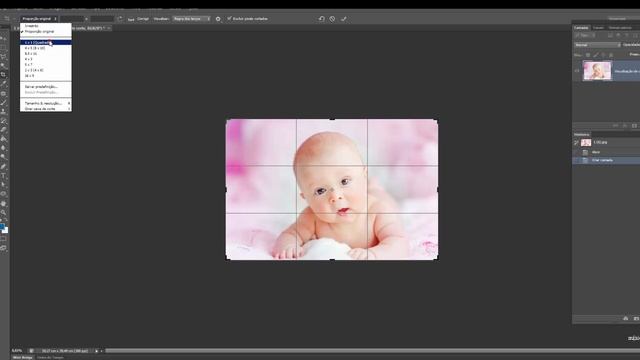Viewport: 640px width, 360px height.
Task: Select the Blur tool
Action: 4,148
